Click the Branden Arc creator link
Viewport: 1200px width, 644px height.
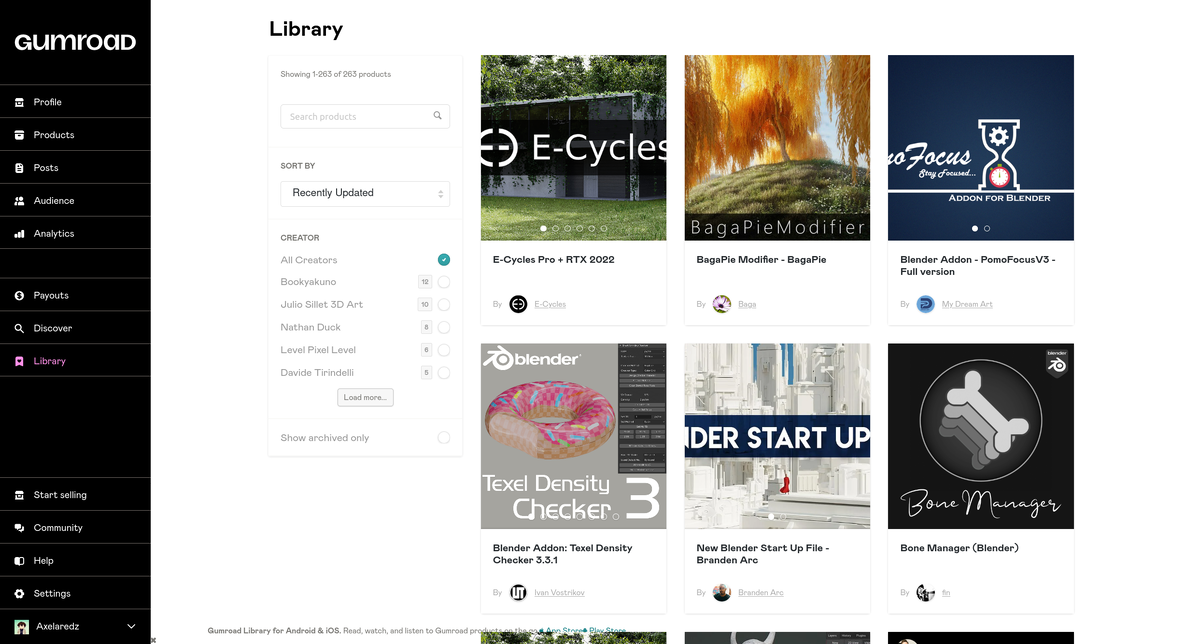[x=761, y=592]
